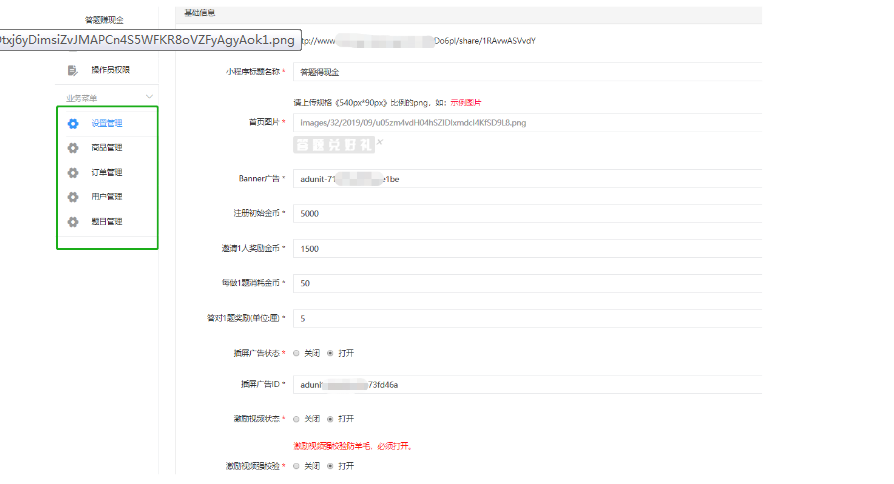Click the 每做1题消耗金币 field showing 50
This screenshot has width=894, height=484.
tap(527, 283)
